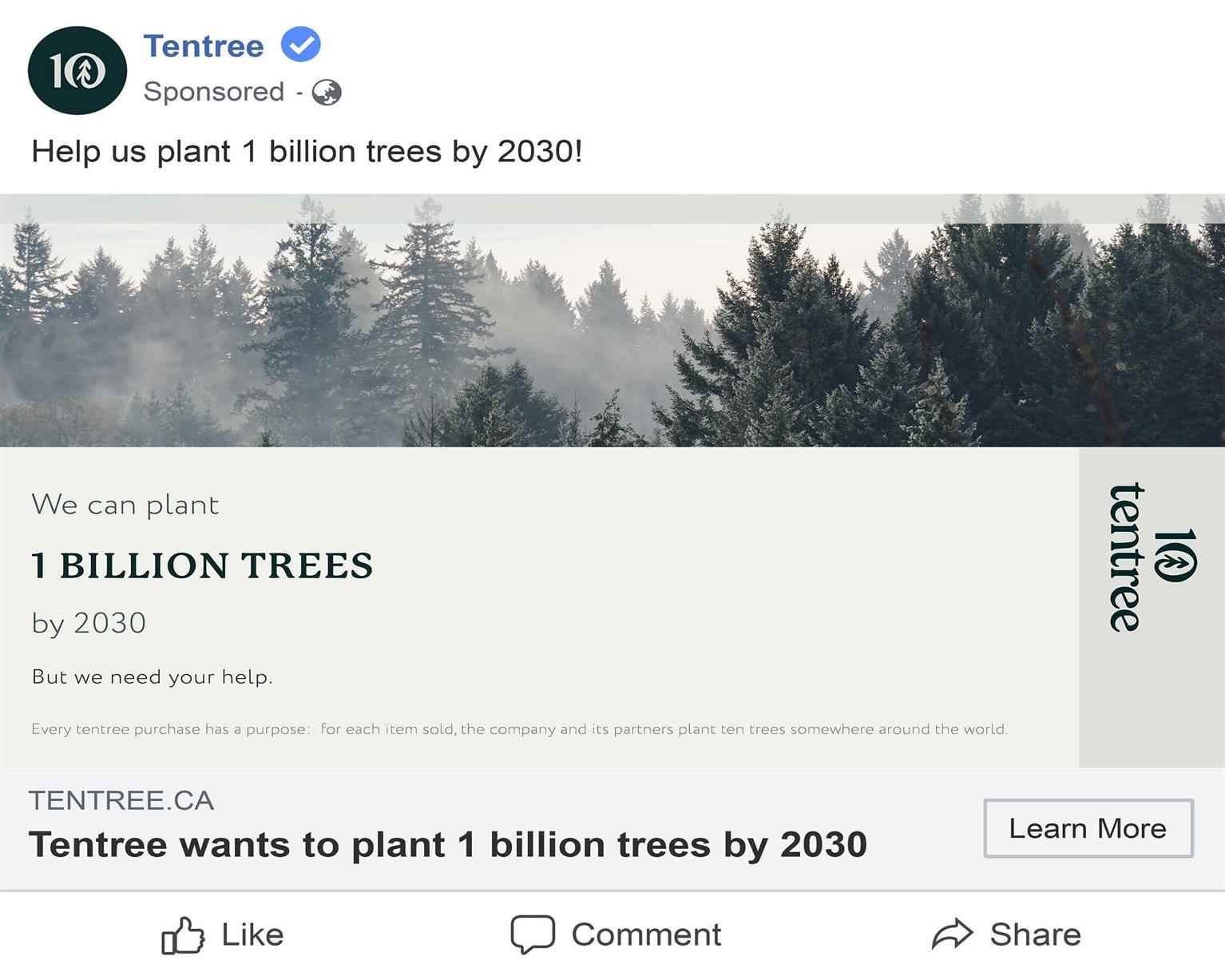Click the speech bubble Comment icon
Image resolution: width=1225 pixels, height=980 pixels.
[x=533, y=934]
